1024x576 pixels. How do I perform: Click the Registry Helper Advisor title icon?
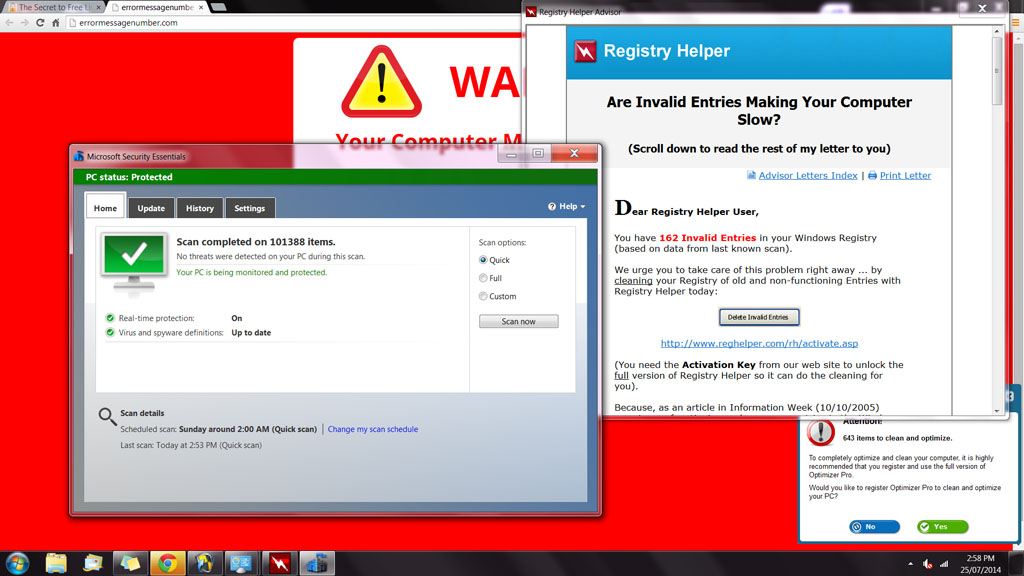click(531, 12)
